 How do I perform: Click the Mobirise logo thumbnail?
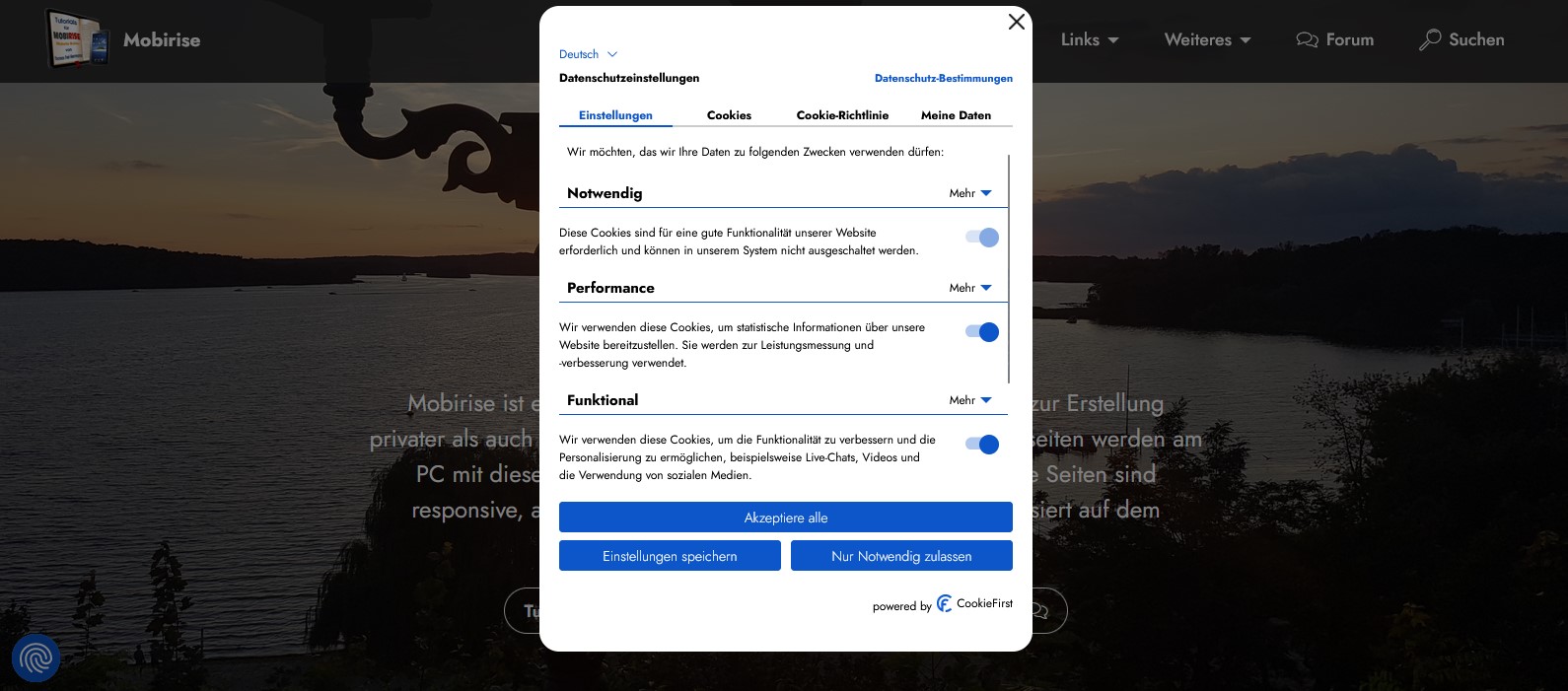(x=77, y=39)
